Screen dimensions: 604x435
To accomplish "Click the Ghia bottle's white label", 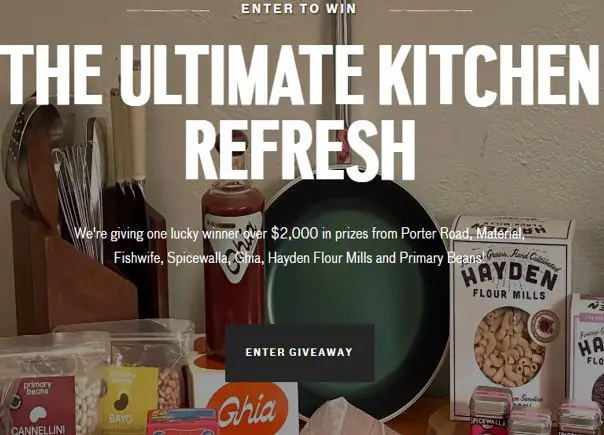I will point(232,247).
